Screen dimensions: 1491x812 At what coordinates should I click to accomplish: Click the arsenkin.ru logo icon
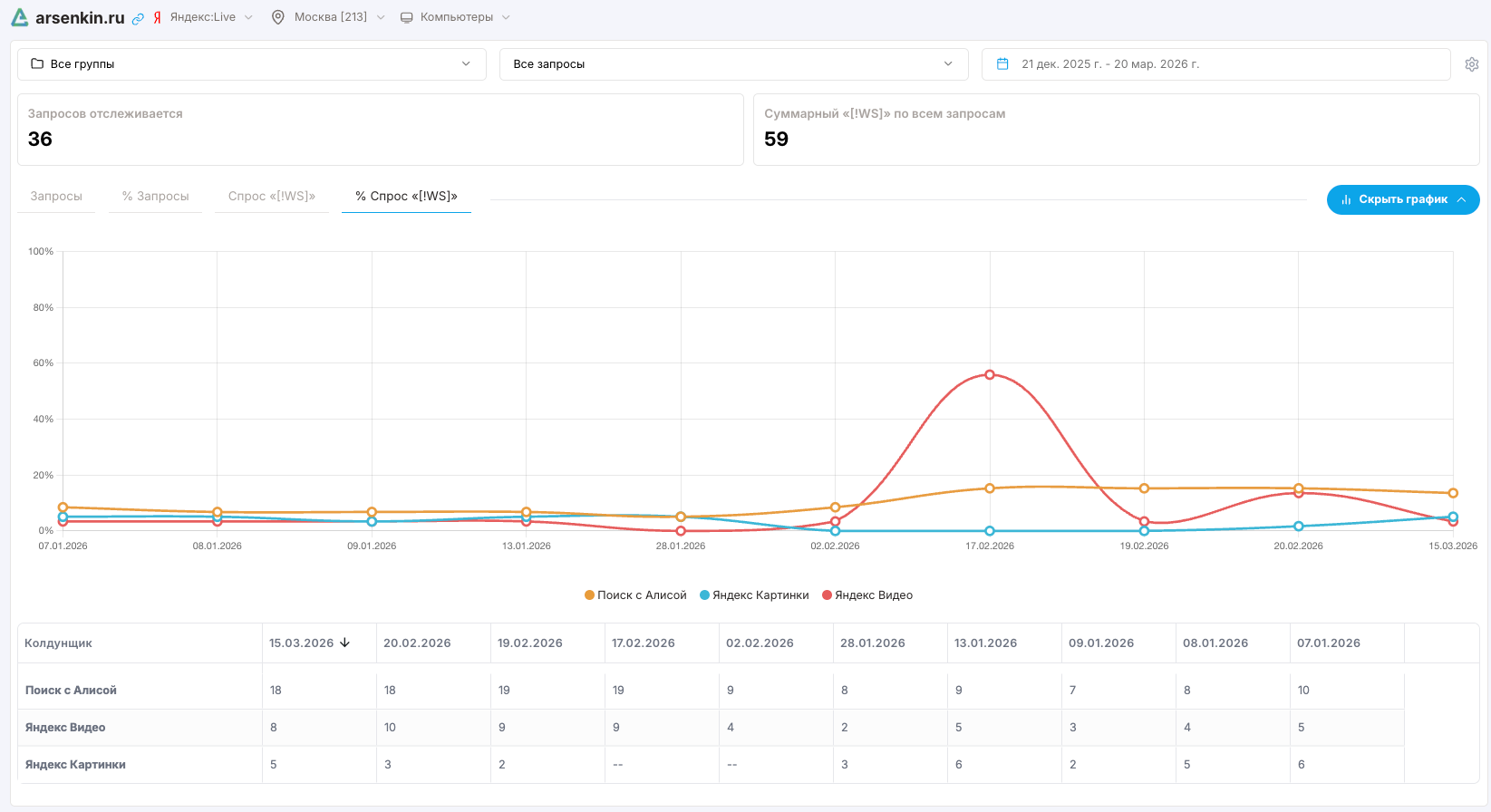[x=19, y=17]
